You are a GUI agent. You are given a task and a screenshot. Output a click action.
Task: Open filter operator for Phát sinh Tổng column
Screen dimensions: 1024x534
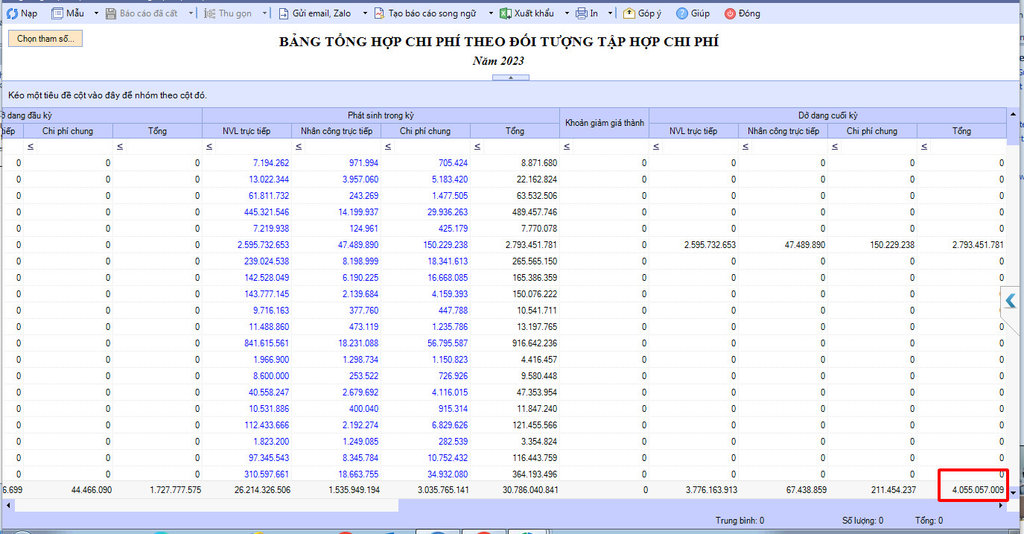477,147
